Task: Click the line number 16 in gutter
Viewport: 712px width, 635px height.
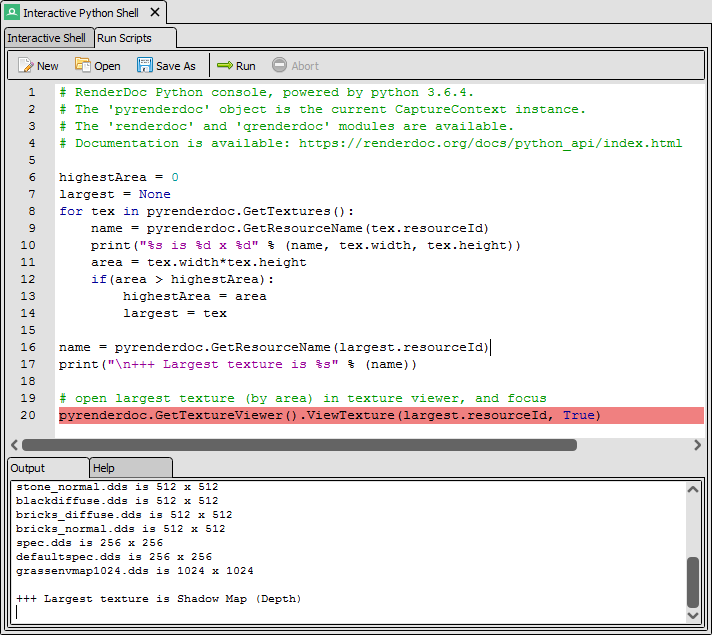Action: point(28,347)
